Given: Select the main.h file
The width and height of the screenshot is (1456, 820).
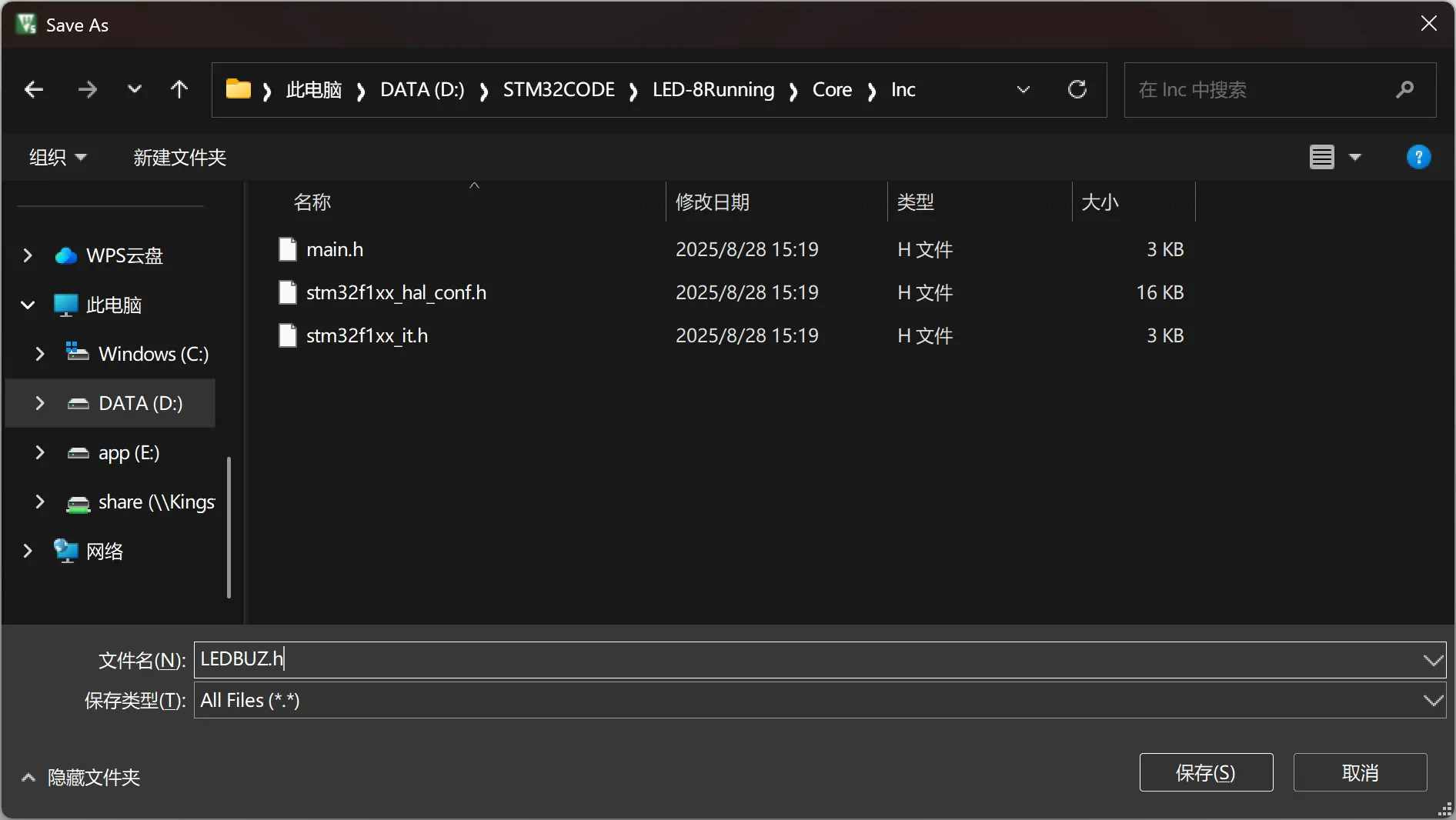Looking at the screenshot, I should coord(335,249).
